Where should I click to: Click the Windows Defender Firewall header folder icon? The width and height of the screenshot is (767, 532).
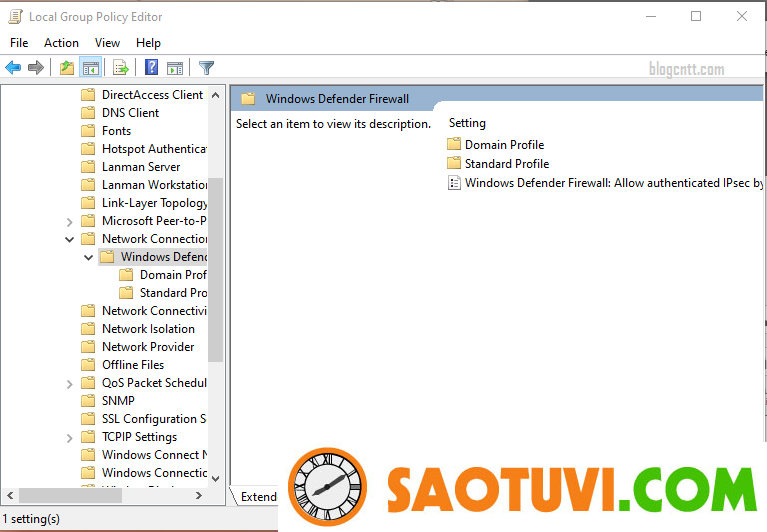click(248, 99)
